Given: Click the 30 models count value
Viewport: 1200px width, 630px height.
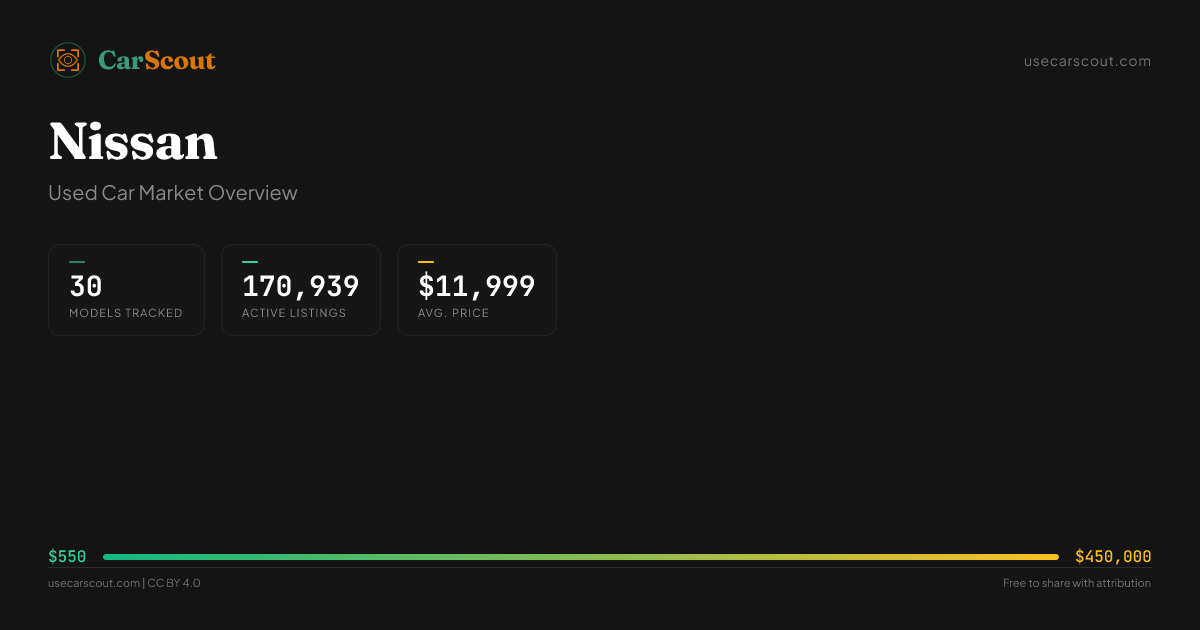Looking at the screenshot, I should 86,287.
